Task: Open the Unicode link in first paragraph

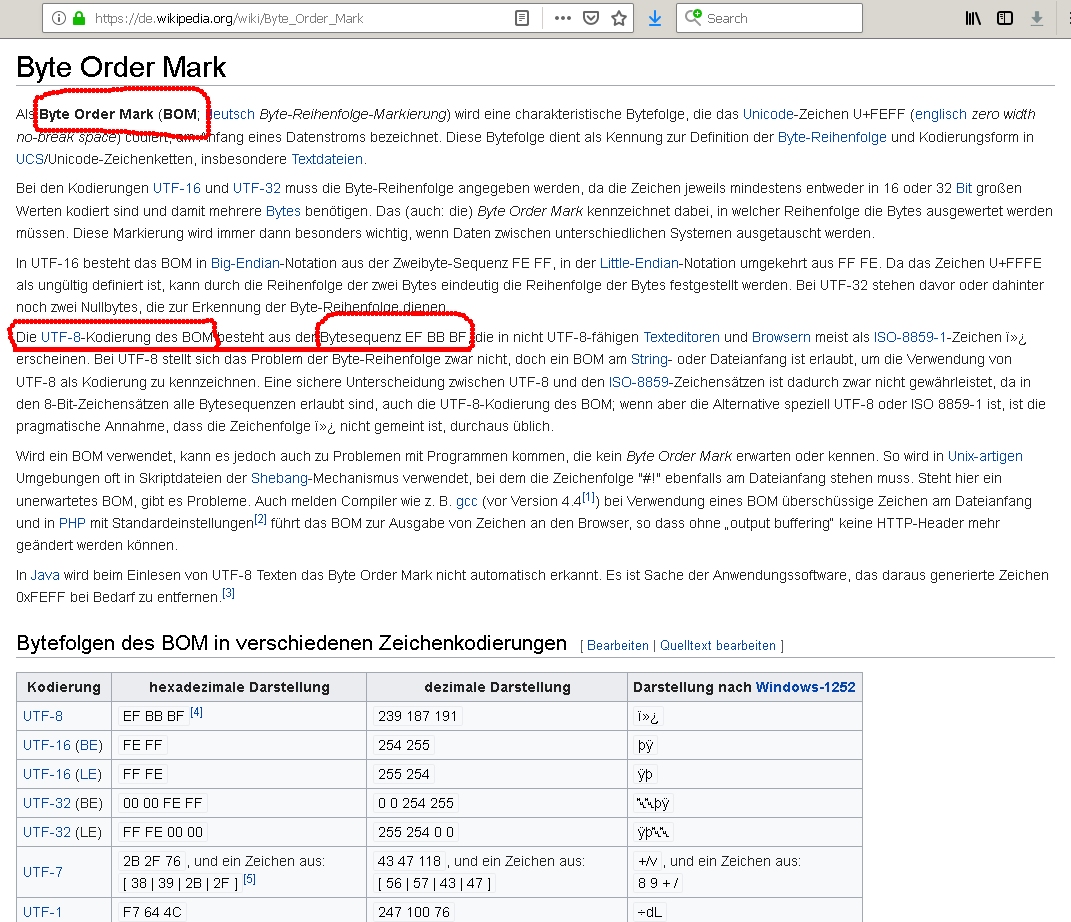Action: tap(768, 114)
